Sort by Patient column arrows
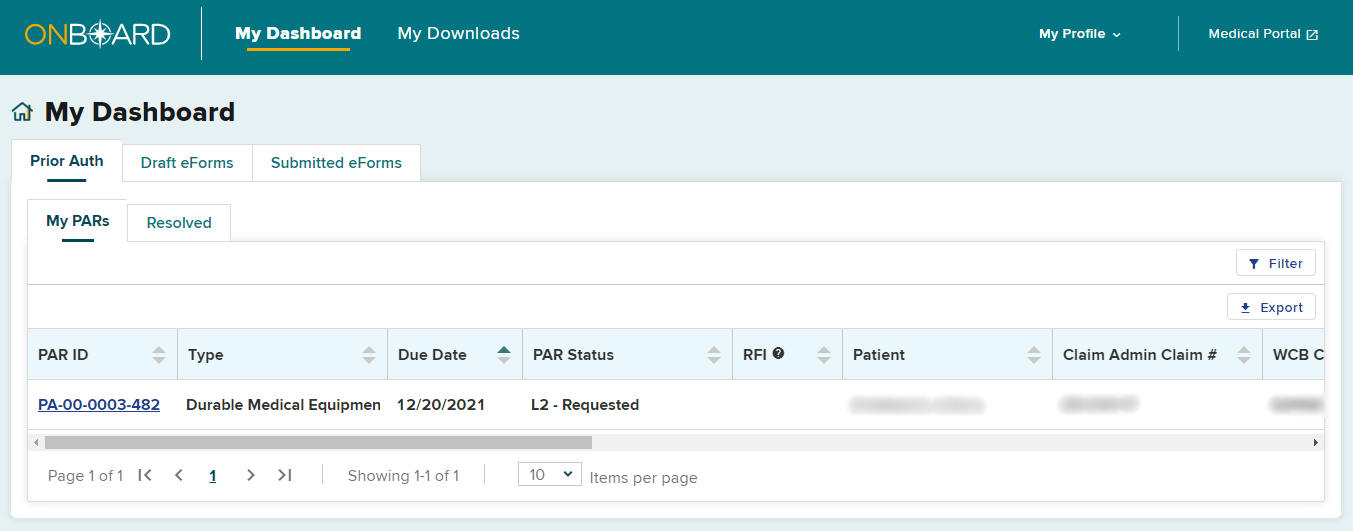1353x531 pixels. pyautogui.click(x=1034, y=355)
